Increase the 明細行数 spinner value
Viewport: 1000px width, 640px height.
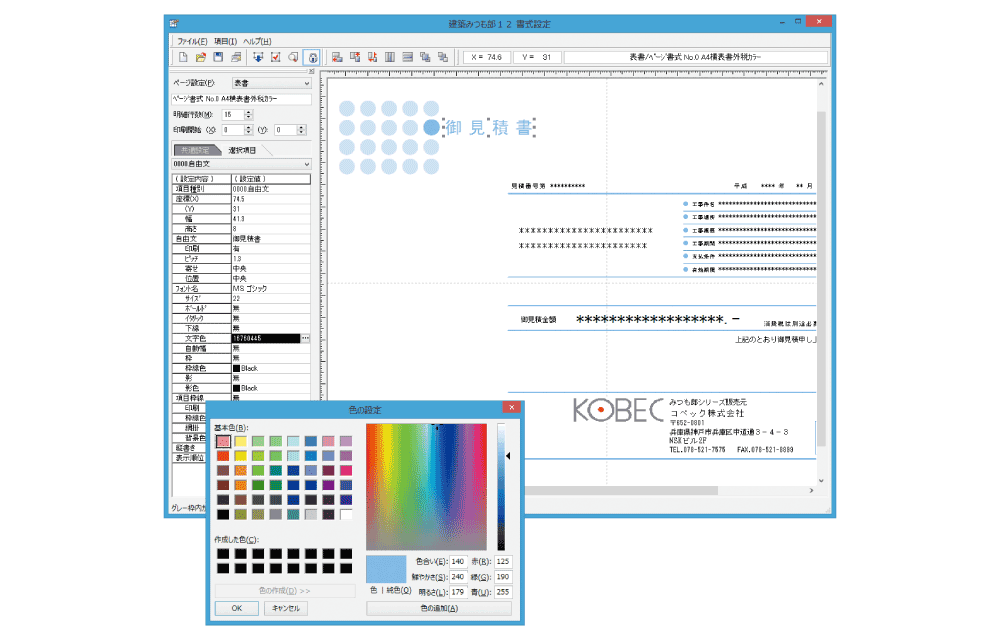coord(249,112)
